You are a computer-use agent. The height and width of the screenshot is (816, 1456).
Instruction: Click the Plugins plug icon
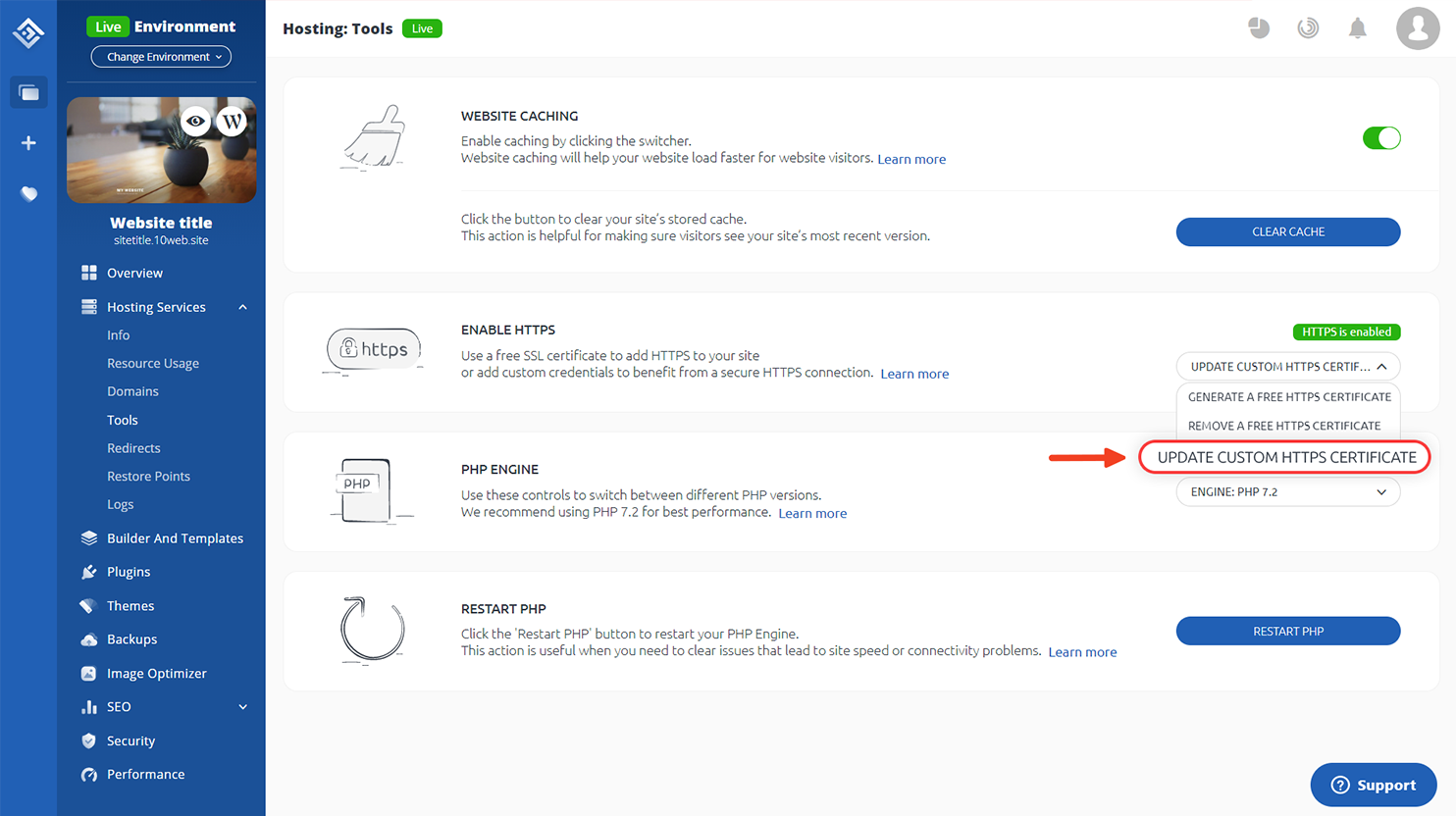[89, 572]
